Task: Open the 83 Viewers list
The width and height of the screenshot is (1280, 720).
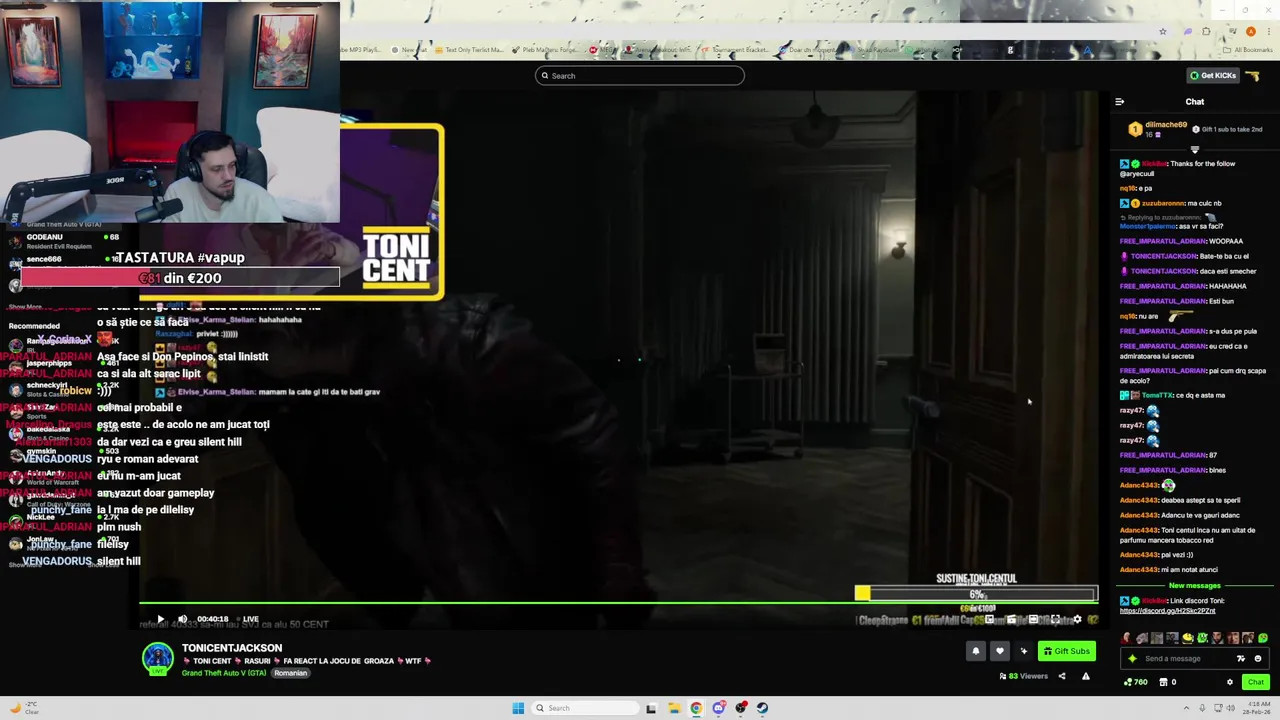Action: [x=1023, y=676]
